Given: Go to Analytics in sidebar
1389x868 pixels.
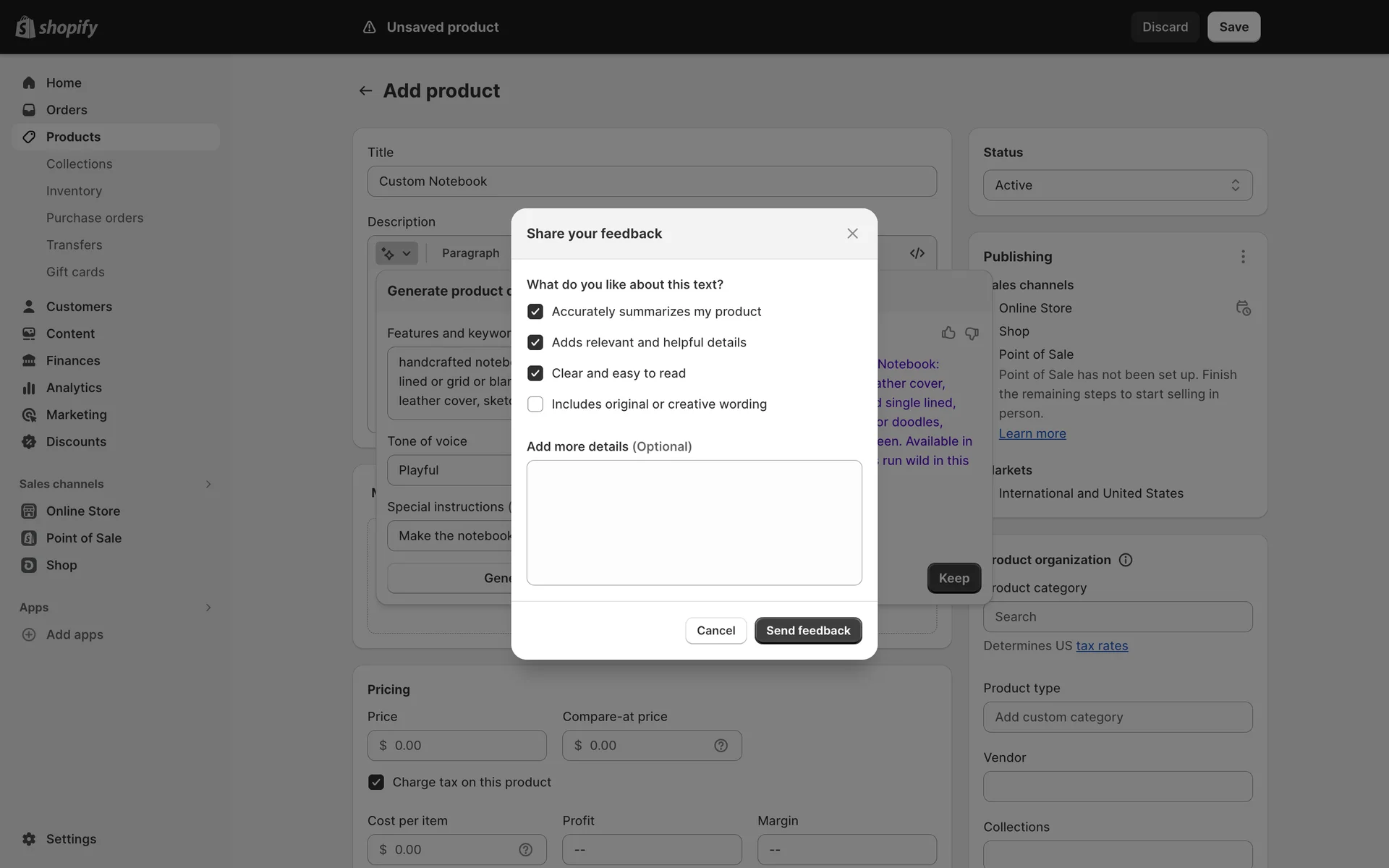Looking at the screenshot, I should pos(74,388).
